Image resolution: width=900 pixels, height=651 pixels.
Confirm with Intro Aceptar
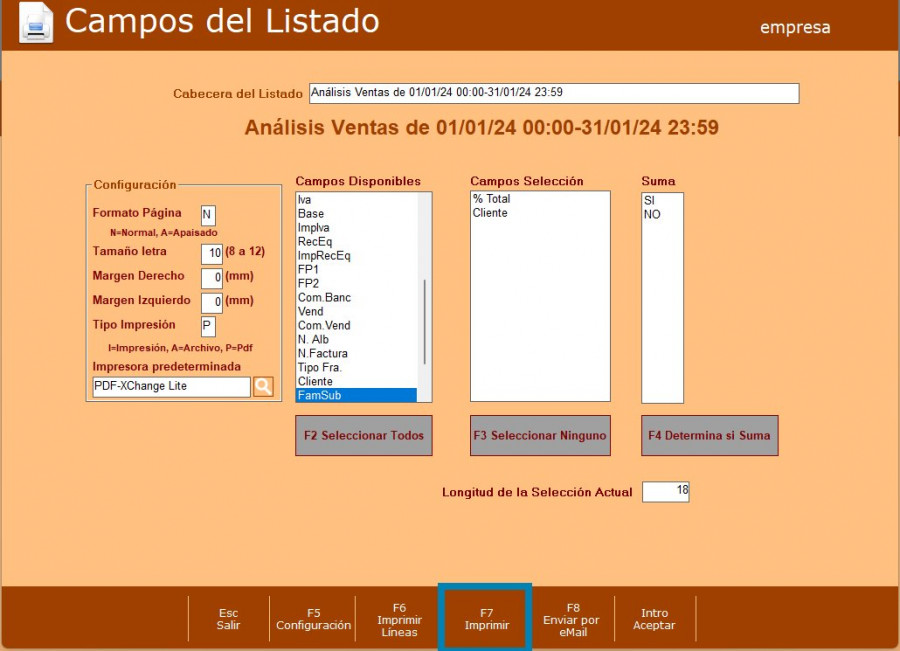[654, 619]
